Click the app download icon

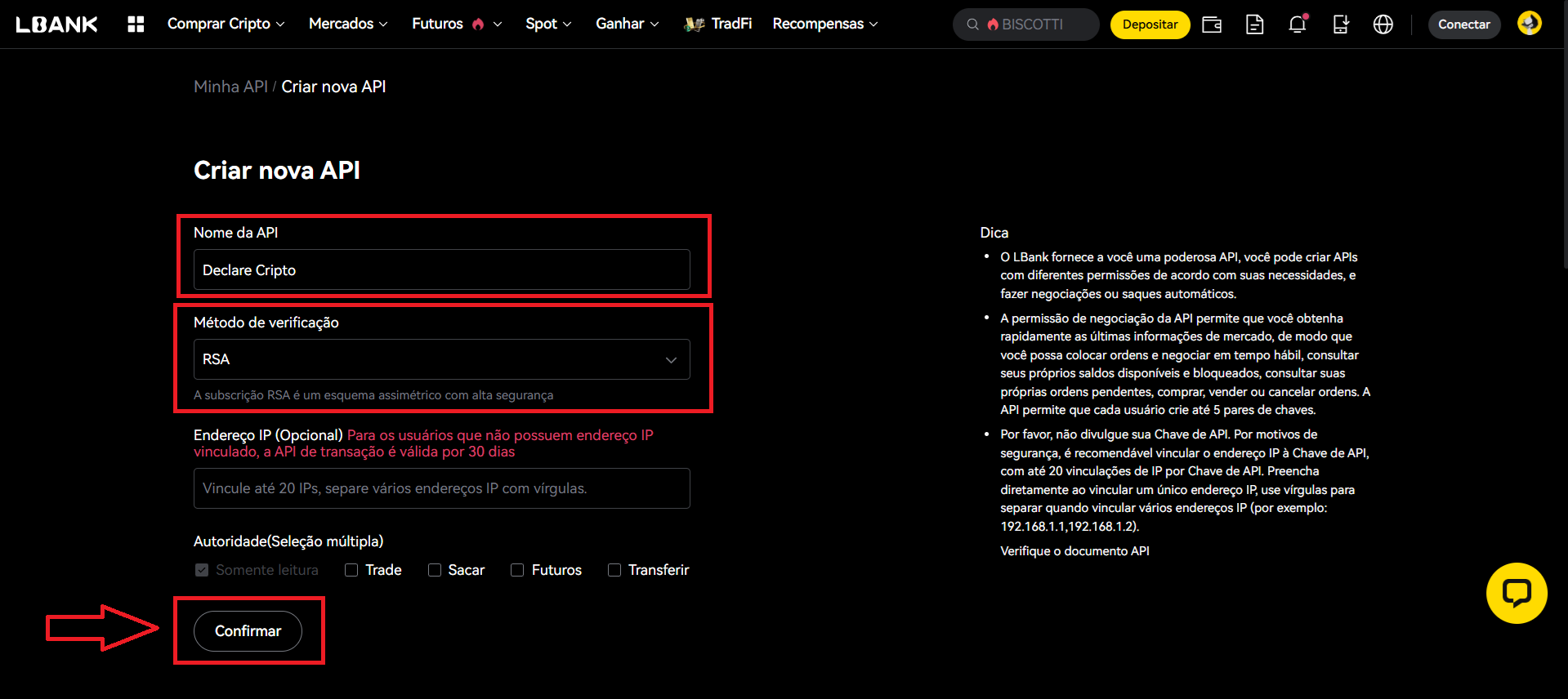pyautogui.click(x=1341, y=24)
